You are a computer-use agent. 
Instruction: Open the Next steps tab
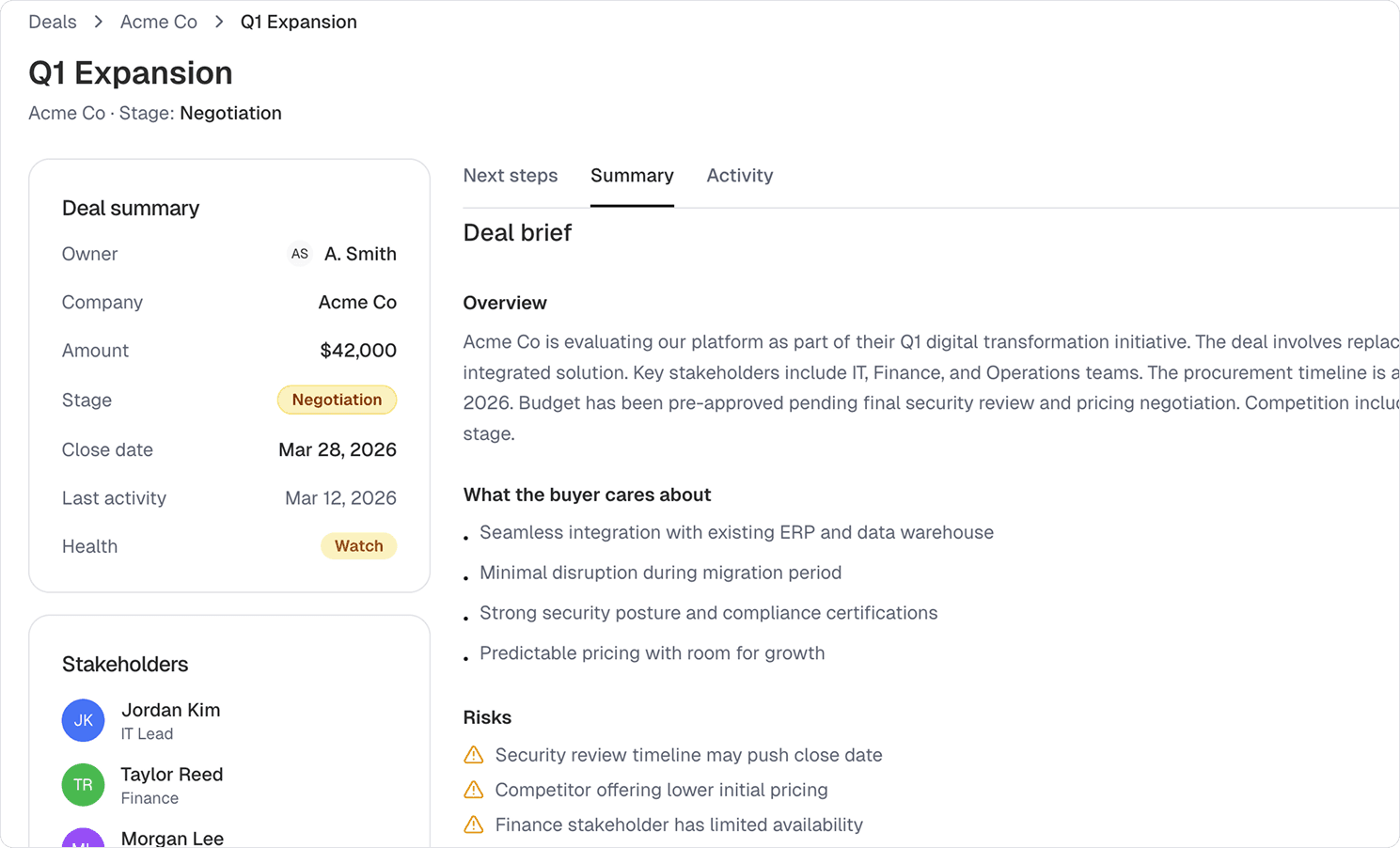[511, 176]
